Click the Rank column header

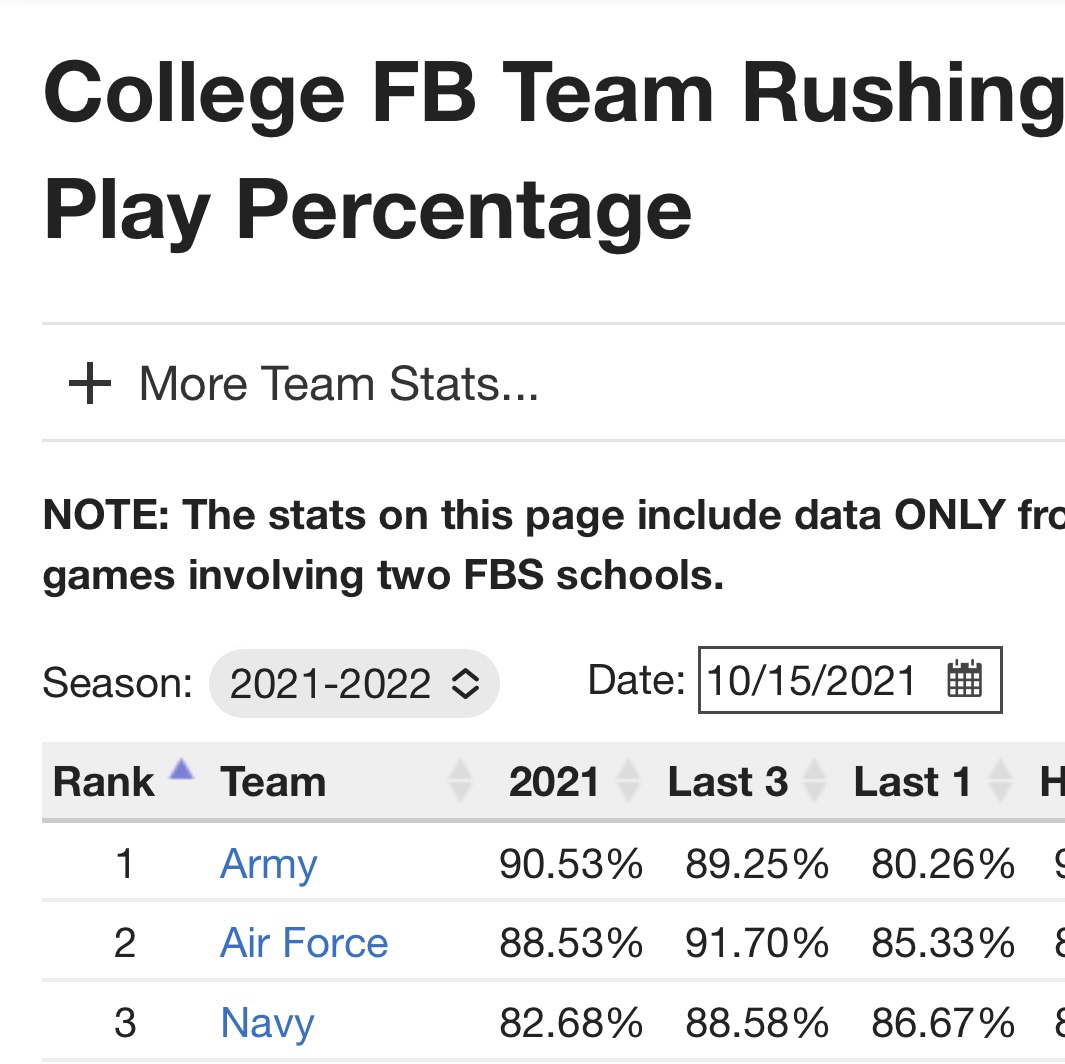point(104,782)
